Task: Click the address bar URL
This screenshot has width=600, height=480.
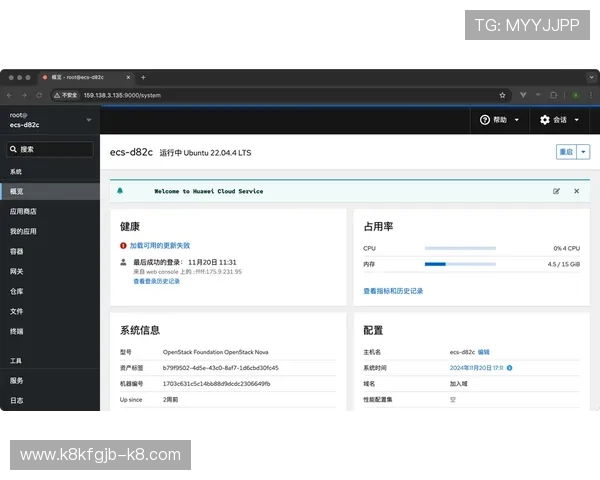Action: [x=122, y=95]
